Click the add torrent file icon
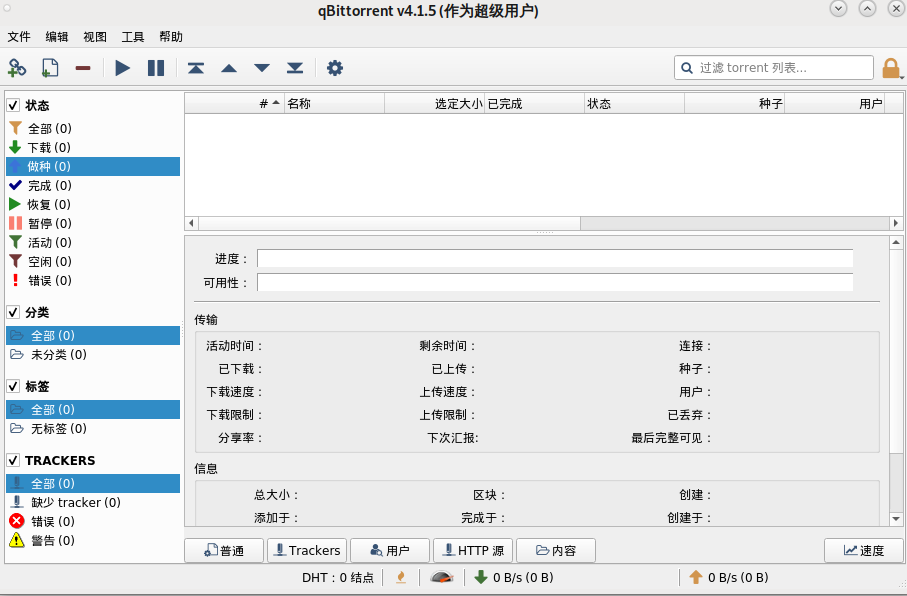This screenshot has height=596, width=907. tap(50, 68)
